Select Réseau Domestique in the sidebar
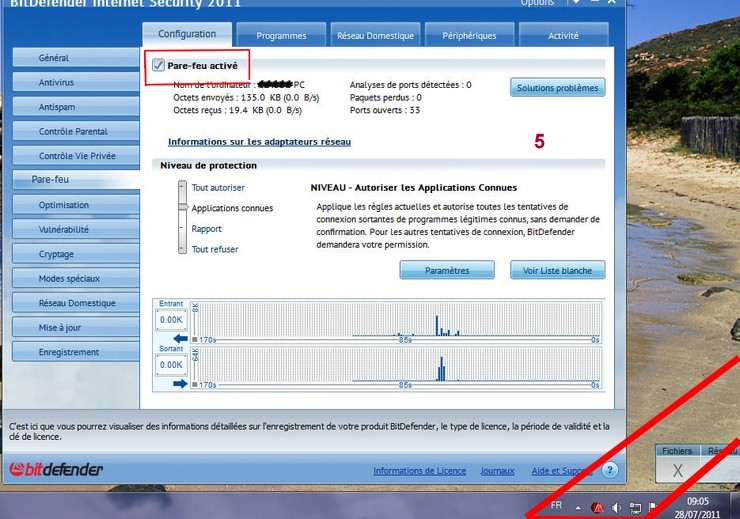The width and height of the screenshot is (740, 519). point(76,303)
